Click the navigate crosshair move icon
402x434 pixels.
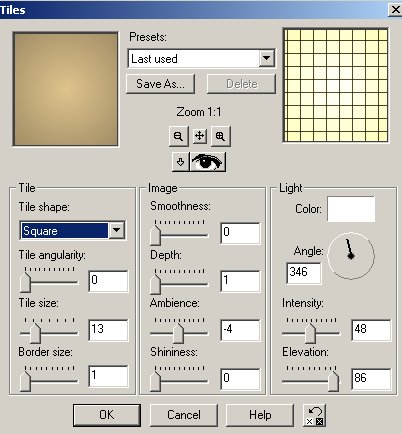point(199,136)
